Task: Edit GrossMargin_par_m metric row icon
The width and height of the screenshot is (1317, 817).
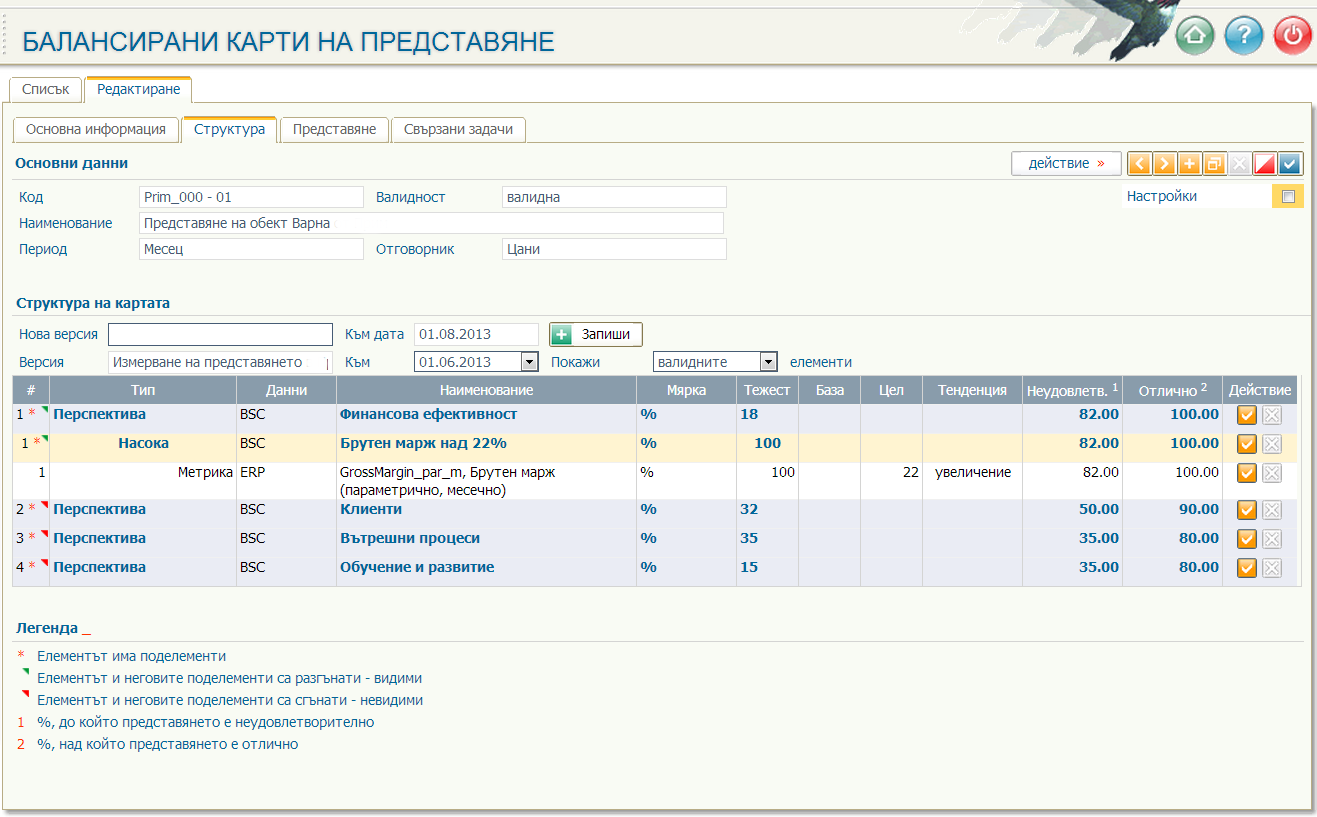Action: tap(1247, 473)
